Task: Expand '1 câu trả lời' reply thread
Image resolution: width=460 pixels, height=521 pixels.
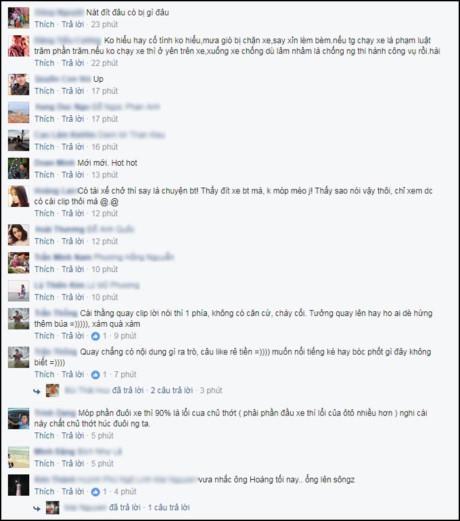Action: point(169,508)
